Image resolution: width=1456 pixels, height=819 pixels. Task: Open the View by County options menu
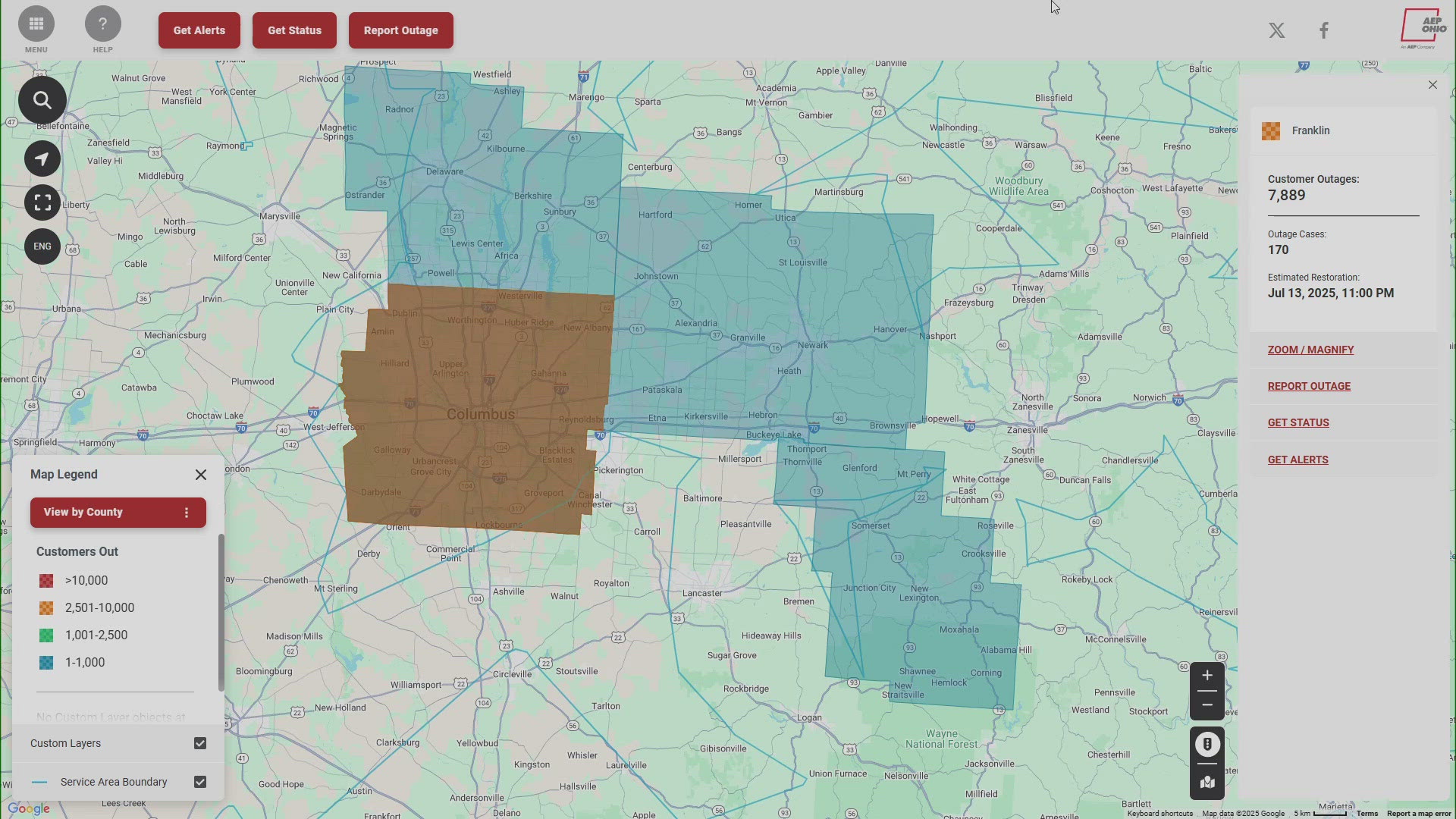(x=187, y=513)
